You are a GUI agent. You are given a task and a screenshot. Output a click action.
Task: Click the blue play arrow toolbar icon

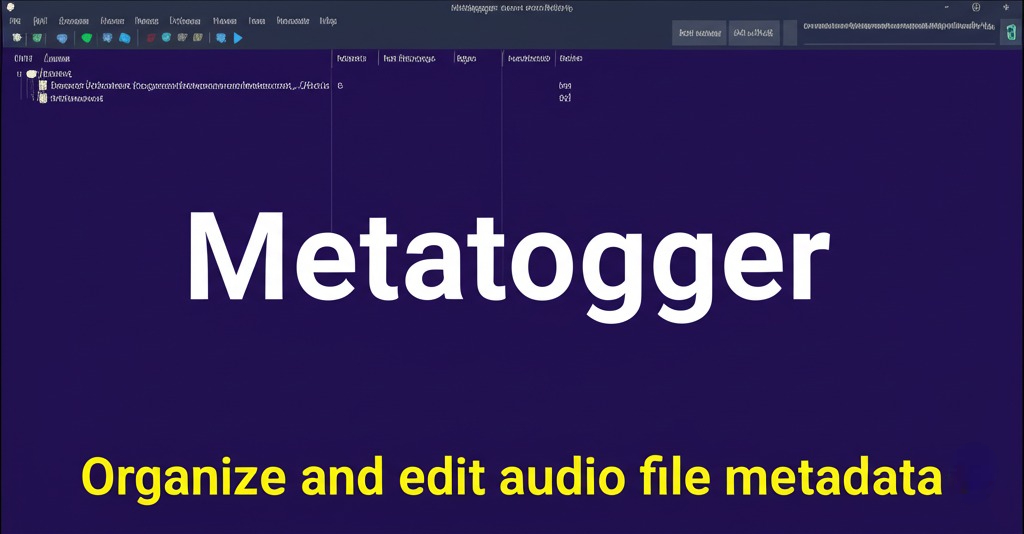238,38
